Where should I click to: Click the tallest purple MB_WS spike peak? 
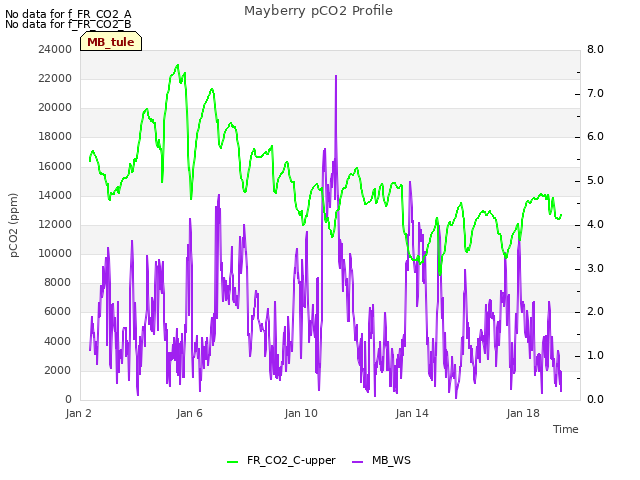[336, 76]
